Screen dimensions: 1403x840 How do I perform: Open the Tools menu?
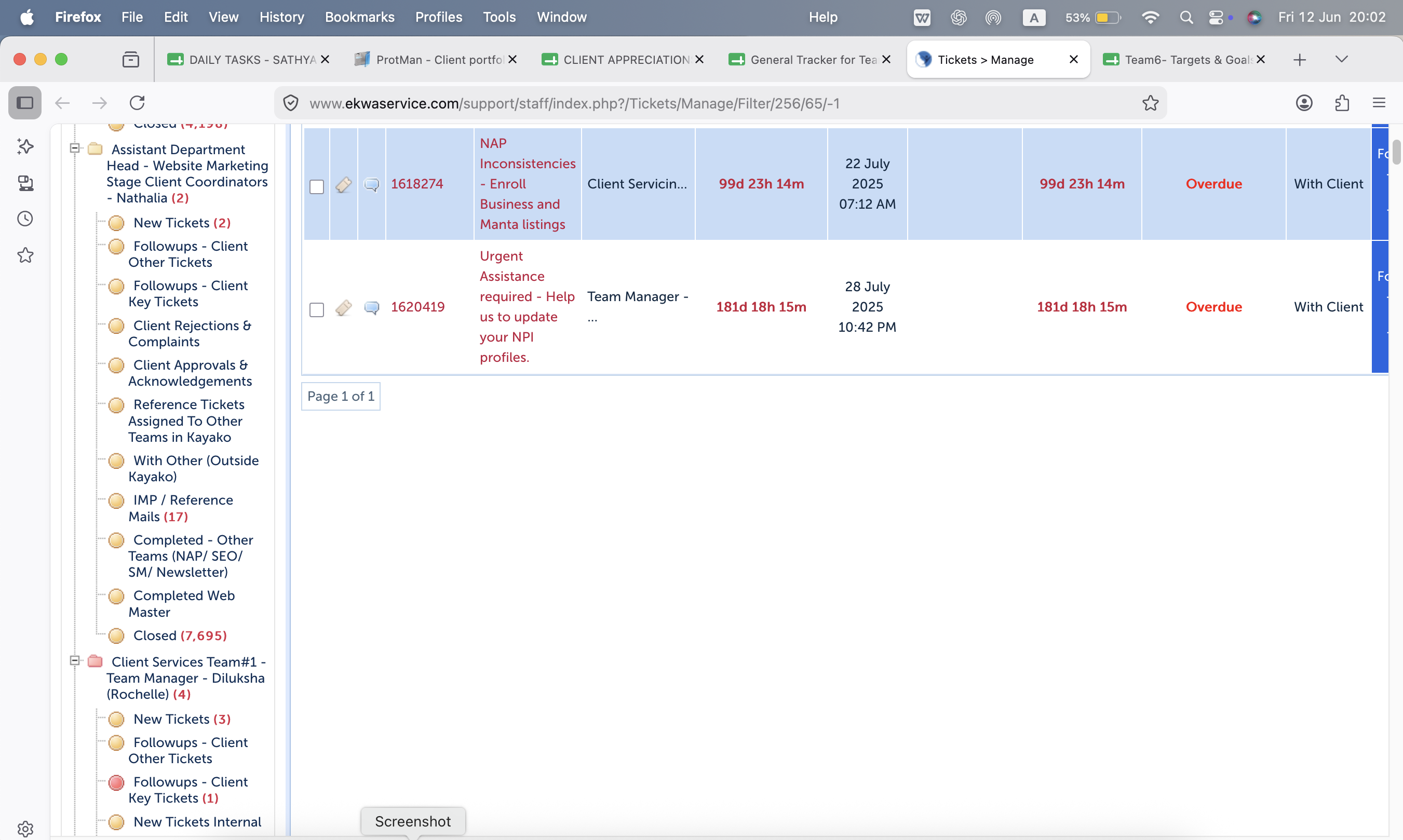499,18
